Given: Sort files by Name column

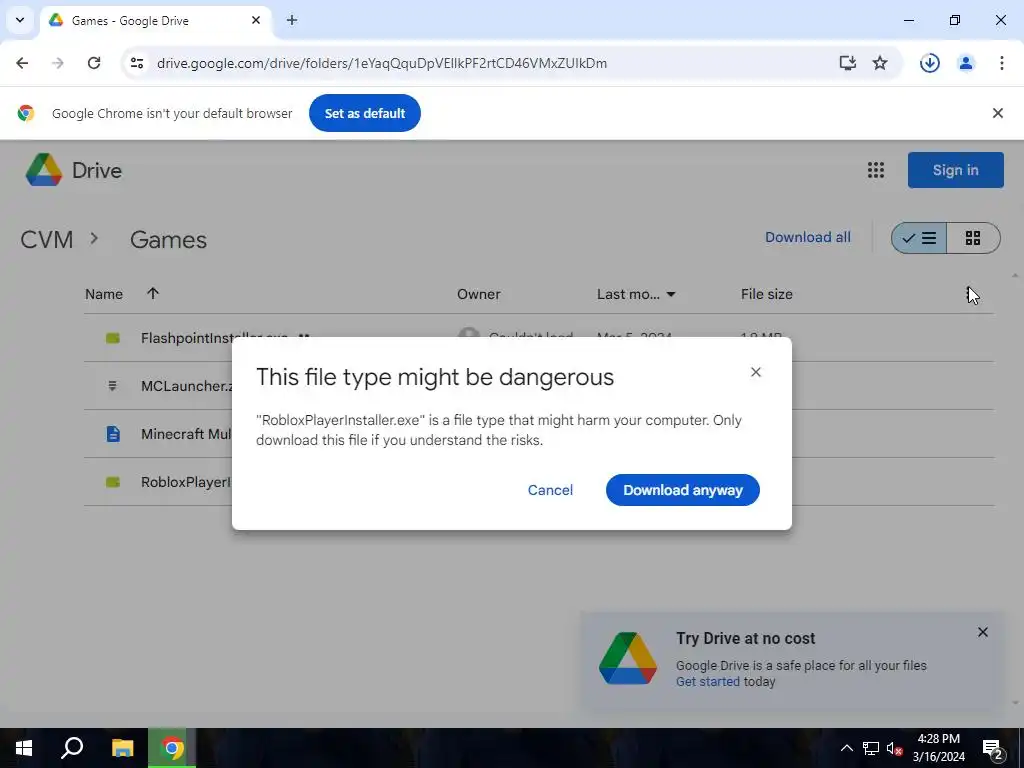Looking at the screenshot, I should point(104,295).
